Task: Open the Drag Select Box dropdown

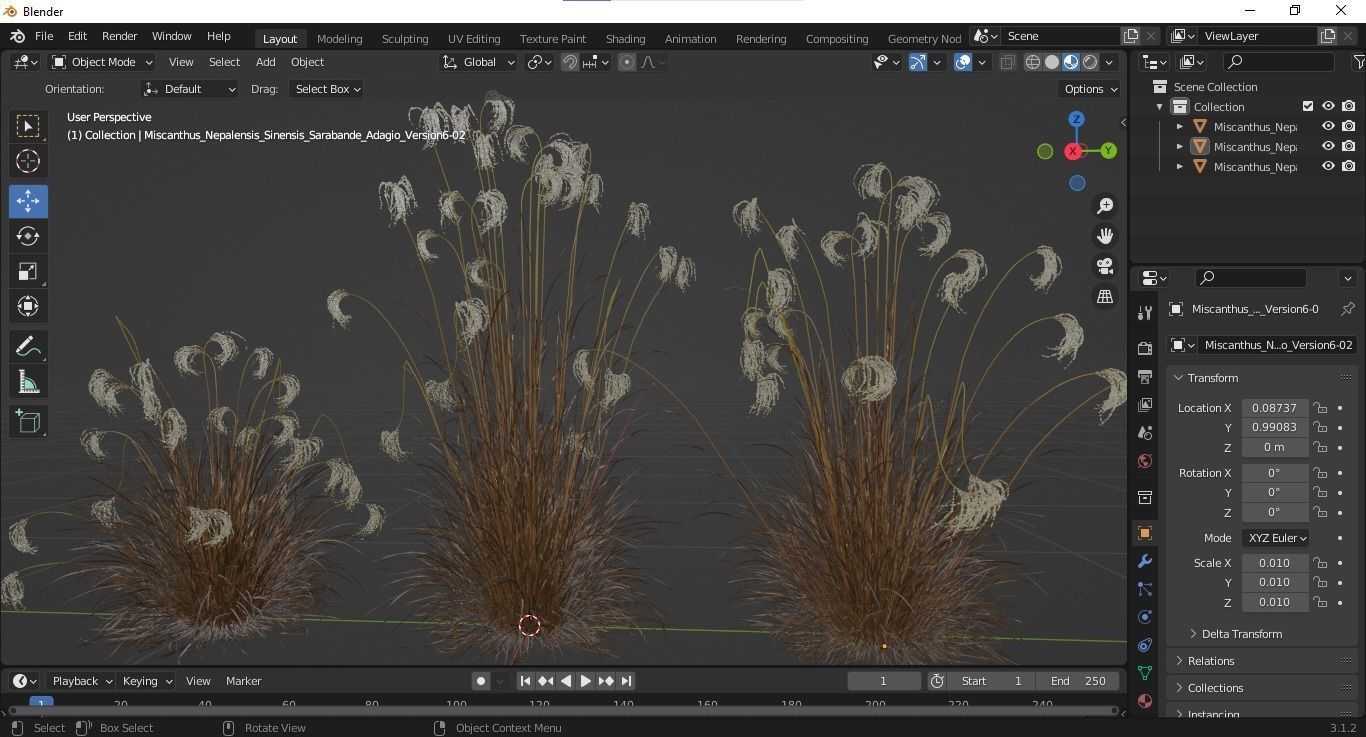Action: 326,89
